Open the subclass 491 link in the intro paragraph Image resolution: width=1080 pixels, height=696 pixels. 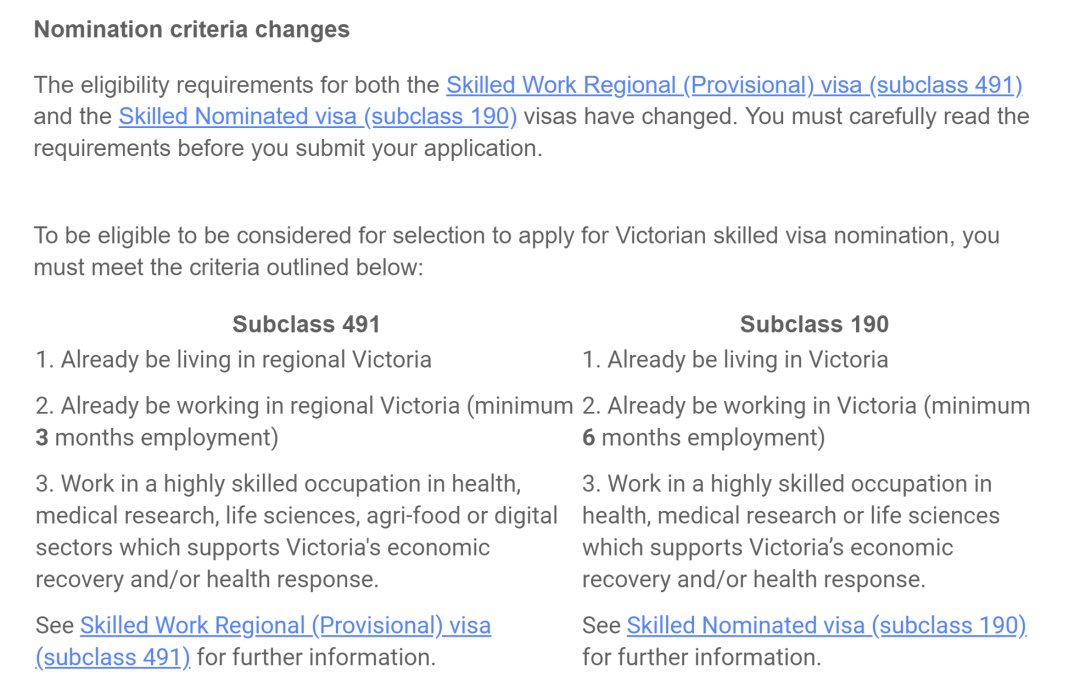[x=734, y=85]
